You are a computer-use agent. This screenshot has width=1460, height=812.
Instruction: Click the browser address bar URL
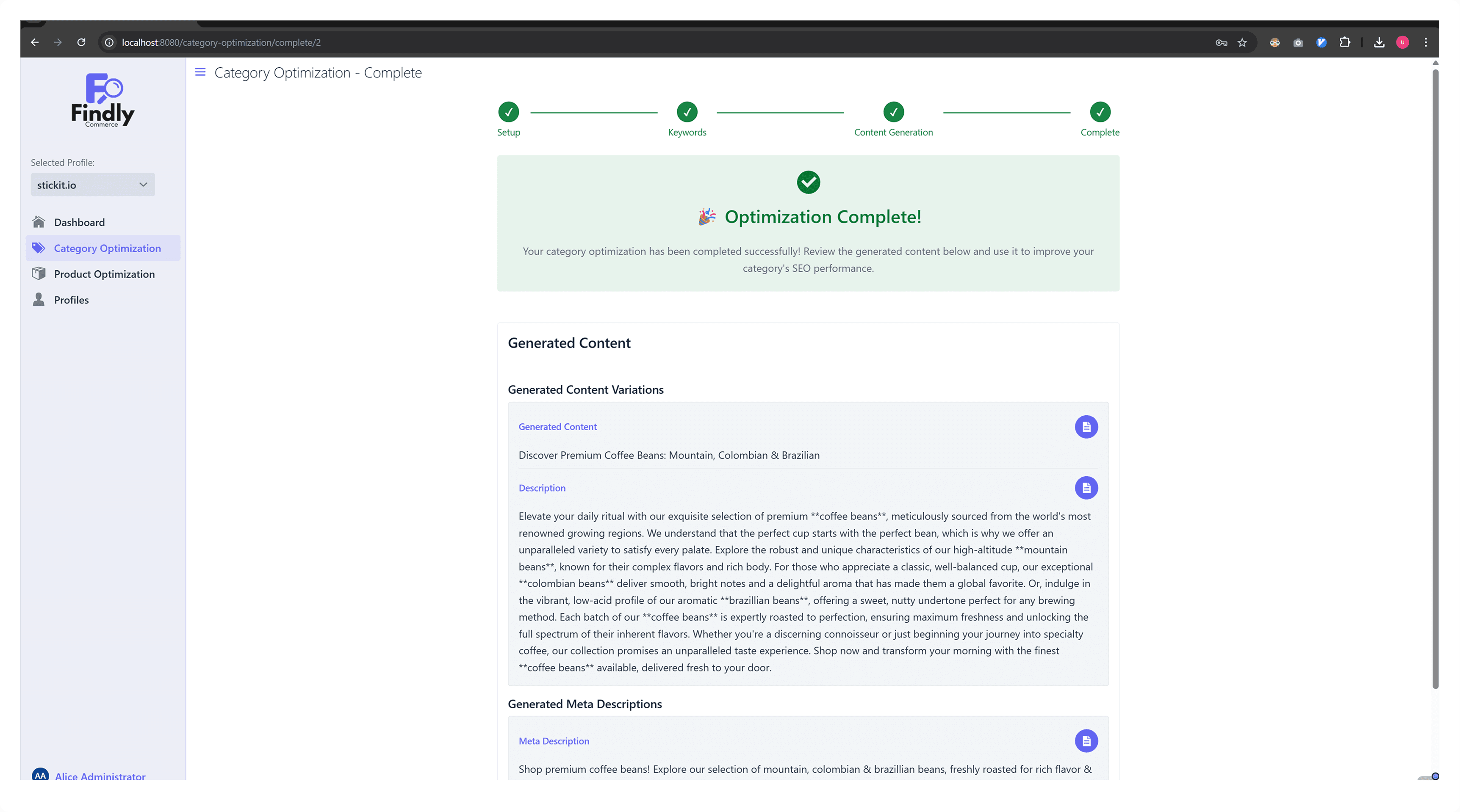click(221, 42)
